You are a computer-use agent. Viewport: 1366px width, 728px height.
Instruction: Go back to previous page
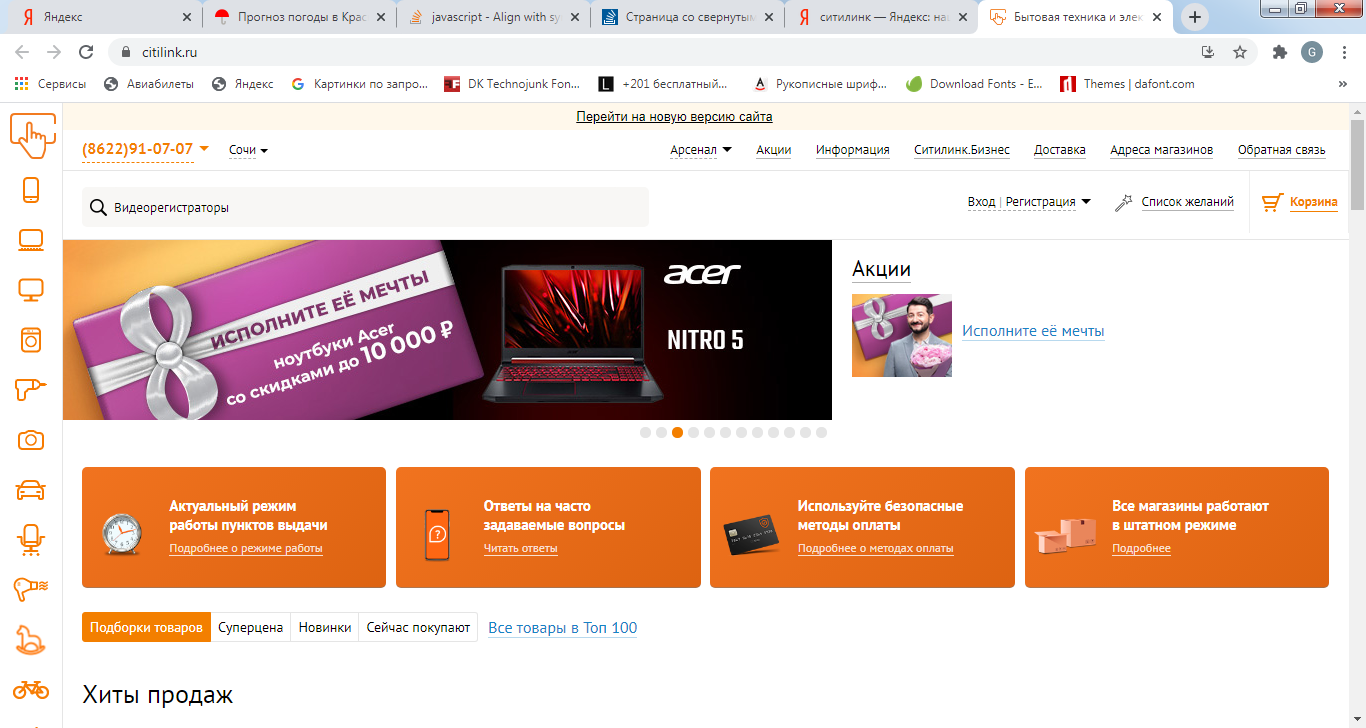tap(23, 52)
